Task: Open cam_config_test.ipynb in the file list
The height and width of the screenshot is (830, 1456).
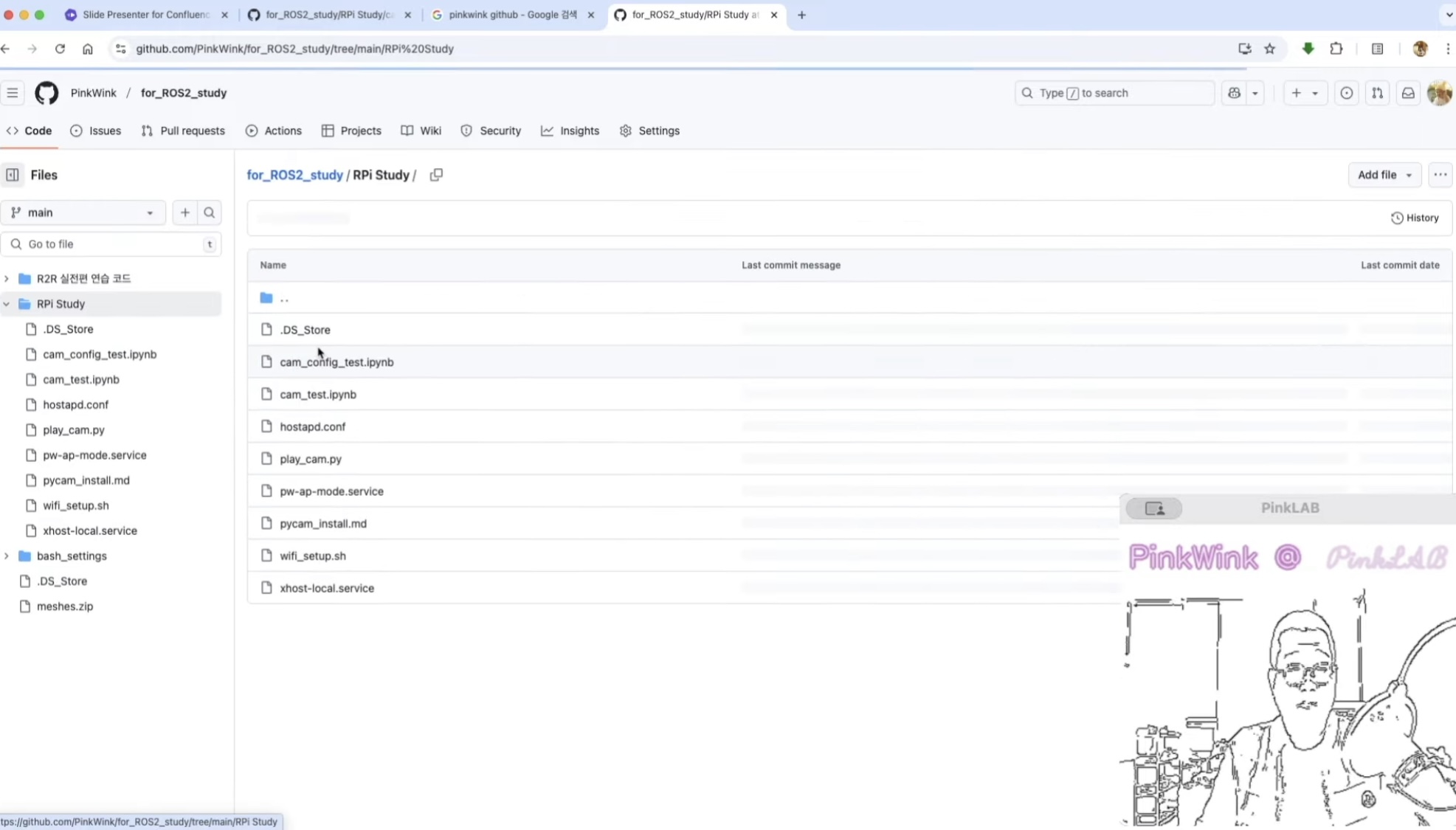Action: coord(337,362)
